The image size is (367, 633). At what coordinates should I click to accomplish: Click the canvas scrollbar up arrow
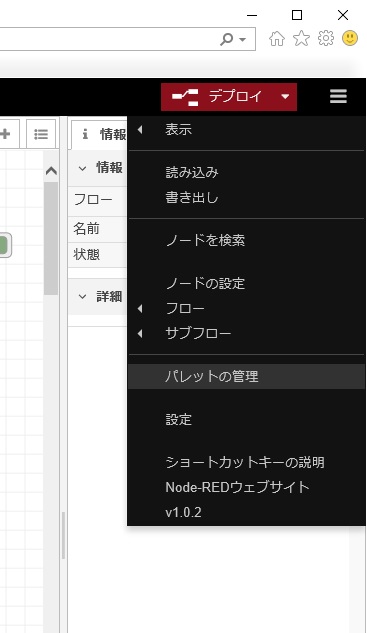pyautogui.click(x=51, y=171)
